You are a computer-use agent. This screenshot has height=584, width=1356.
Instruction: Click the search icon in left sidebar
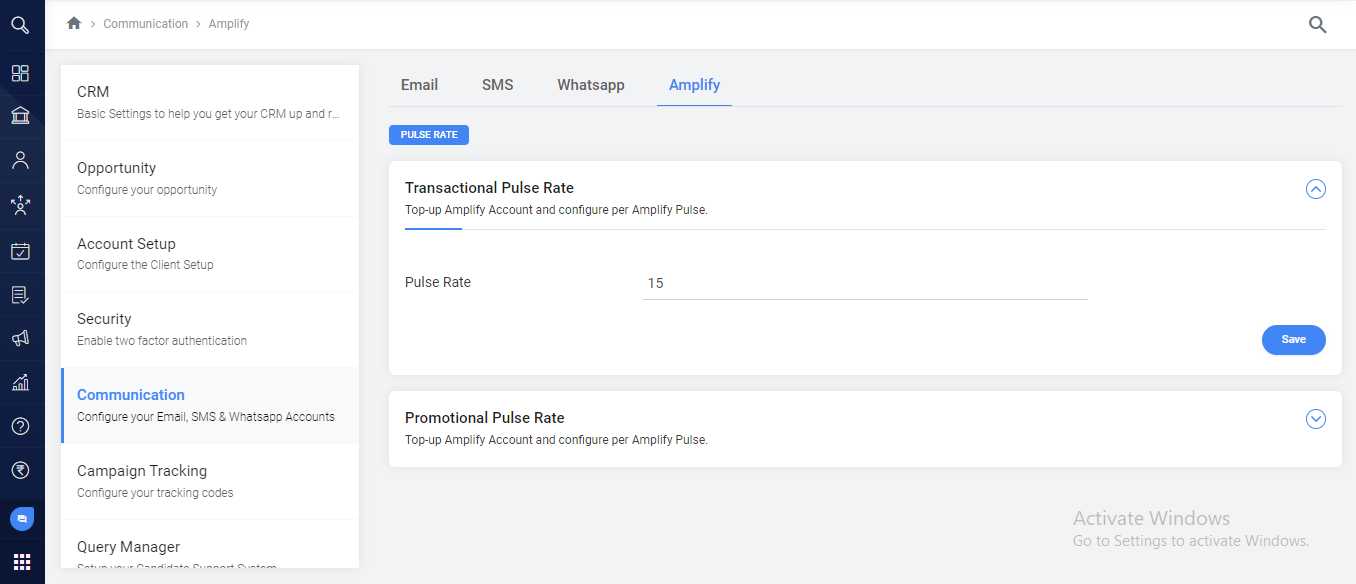20,25
